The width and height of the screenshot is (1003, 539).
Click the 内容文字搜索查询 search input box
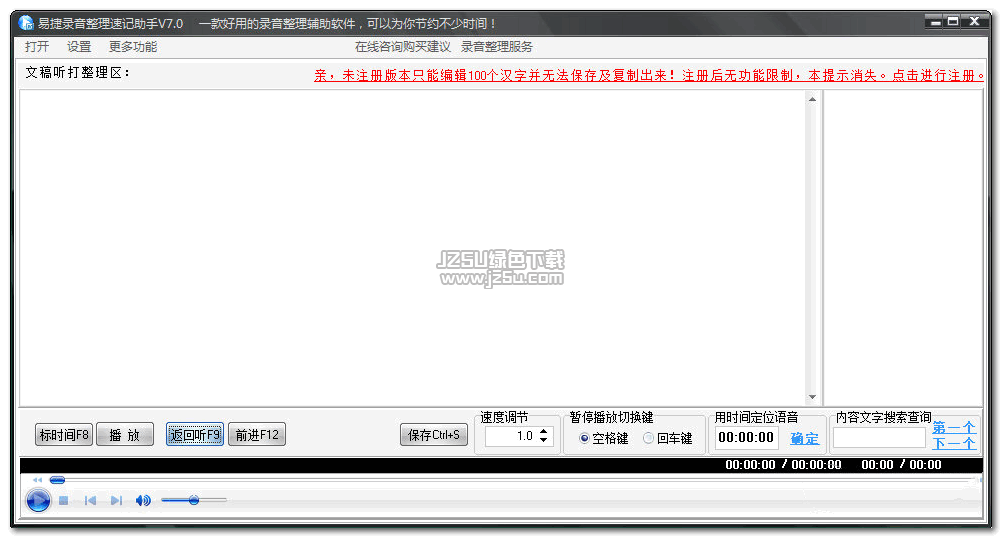tap(880, 437)
